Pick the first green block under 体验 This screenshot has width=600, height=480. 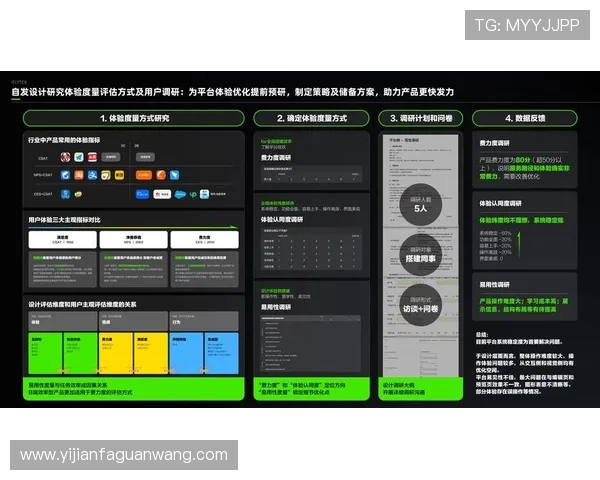point(46,353)
